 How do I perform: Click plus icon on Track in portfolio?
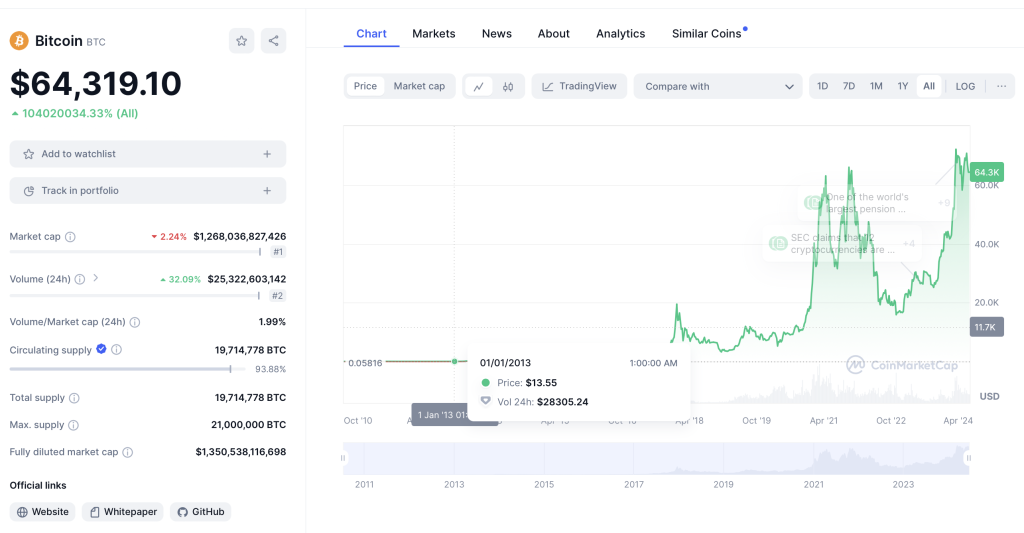(267, 191)
